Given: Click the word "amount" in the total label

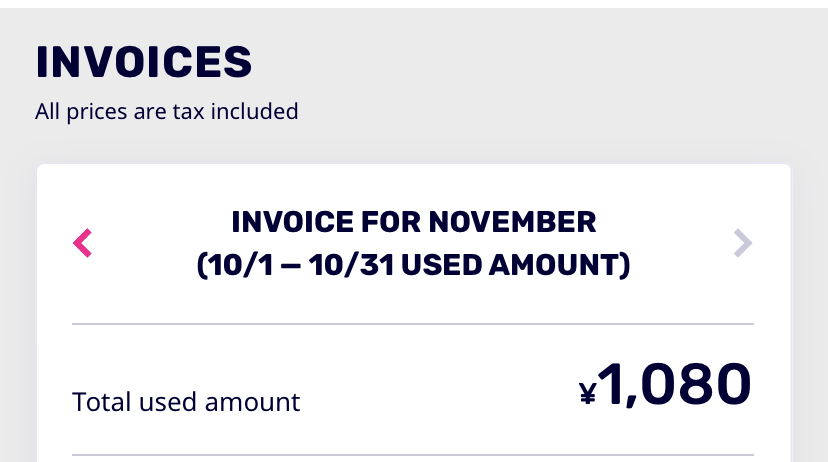Looking at the screenshot, I should [x=252, y=402].
